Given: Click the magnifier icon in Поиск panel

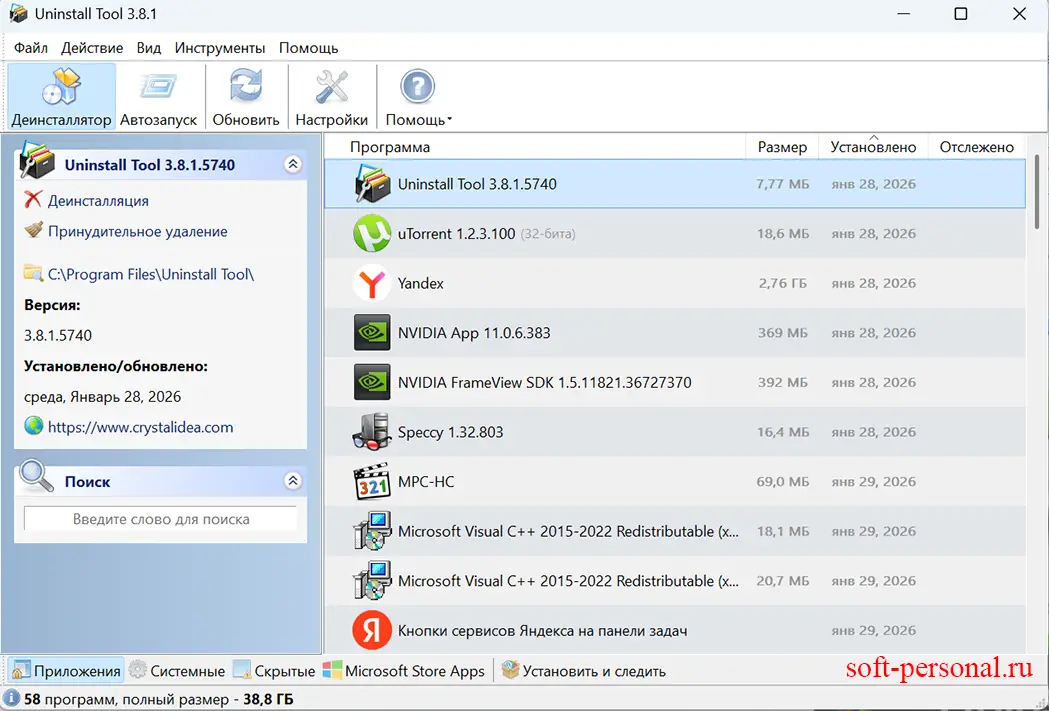Looking at the screenshot, I should (x=36, y=476).
